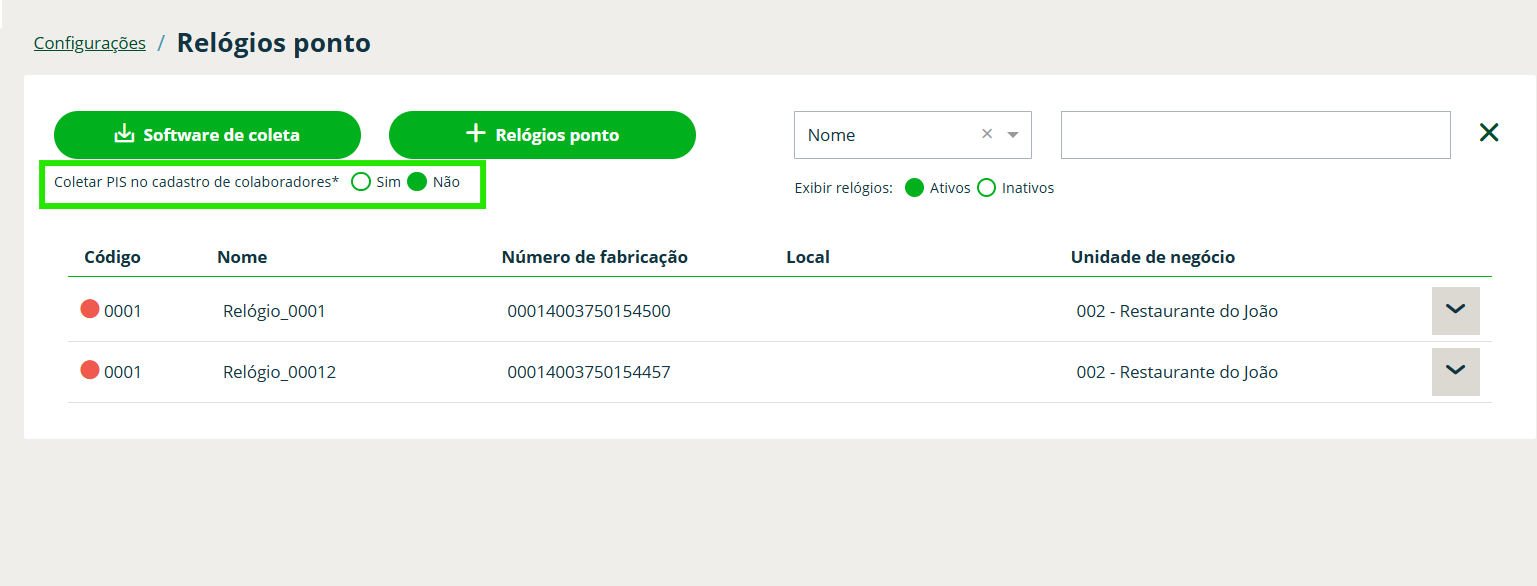The height and width of the screenshot is (586, 1537).
Task: Select Não for Coletar PIS option
Action: [x=418, y=182]
